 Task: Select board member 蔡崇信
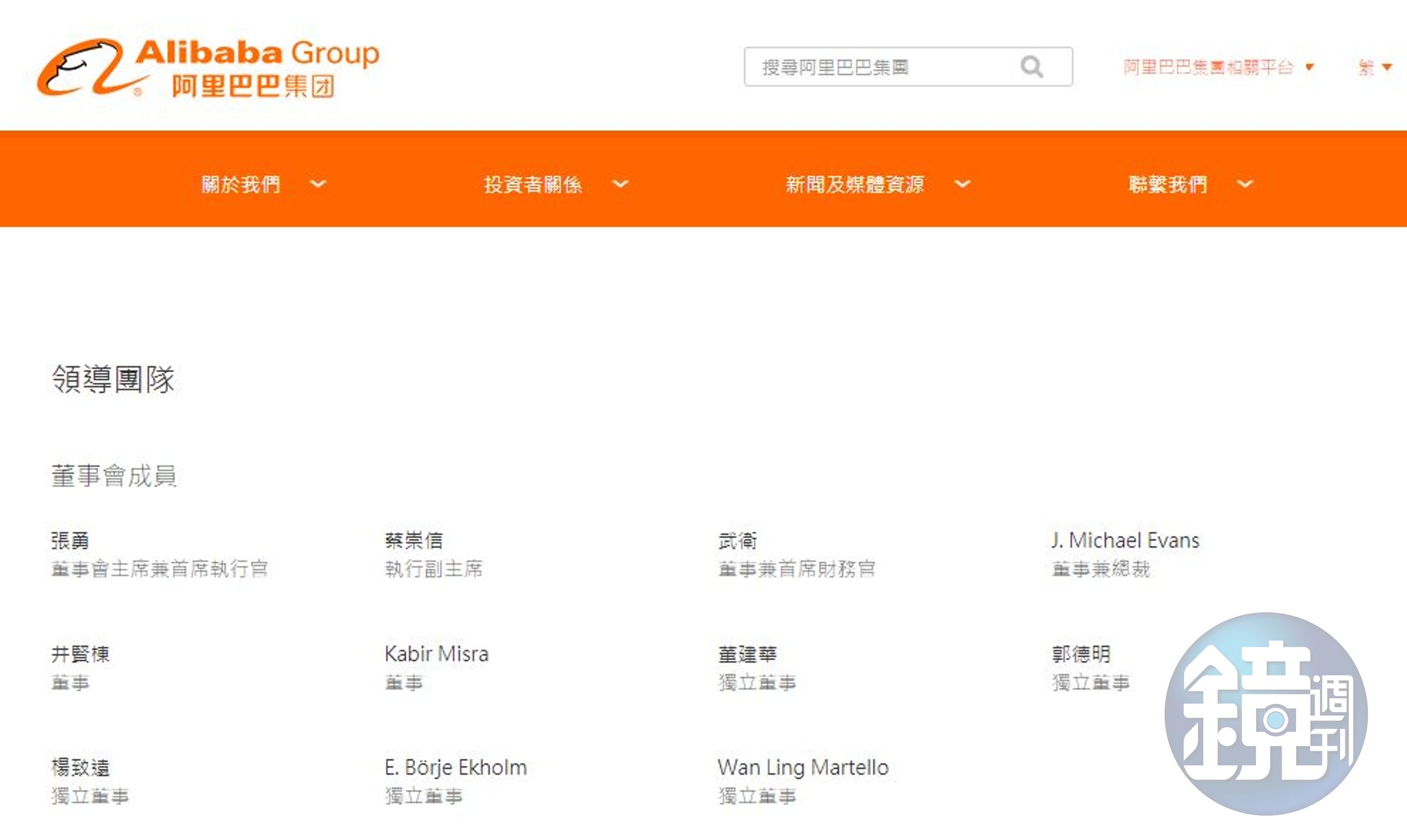414,540
